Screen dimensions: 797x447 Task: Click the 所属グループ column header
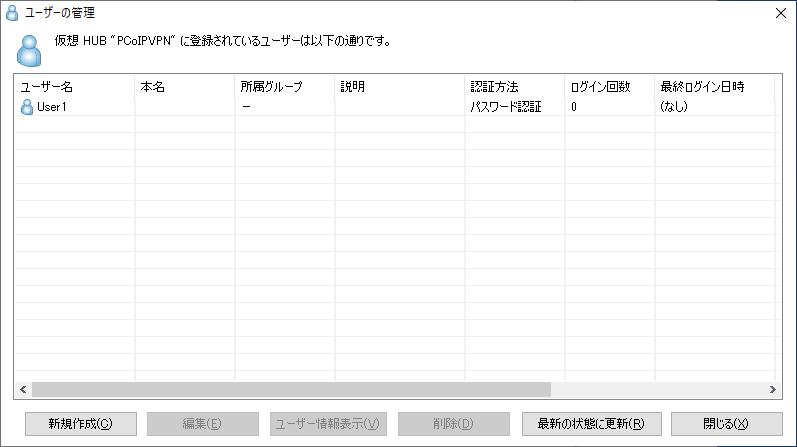point(285,87)
